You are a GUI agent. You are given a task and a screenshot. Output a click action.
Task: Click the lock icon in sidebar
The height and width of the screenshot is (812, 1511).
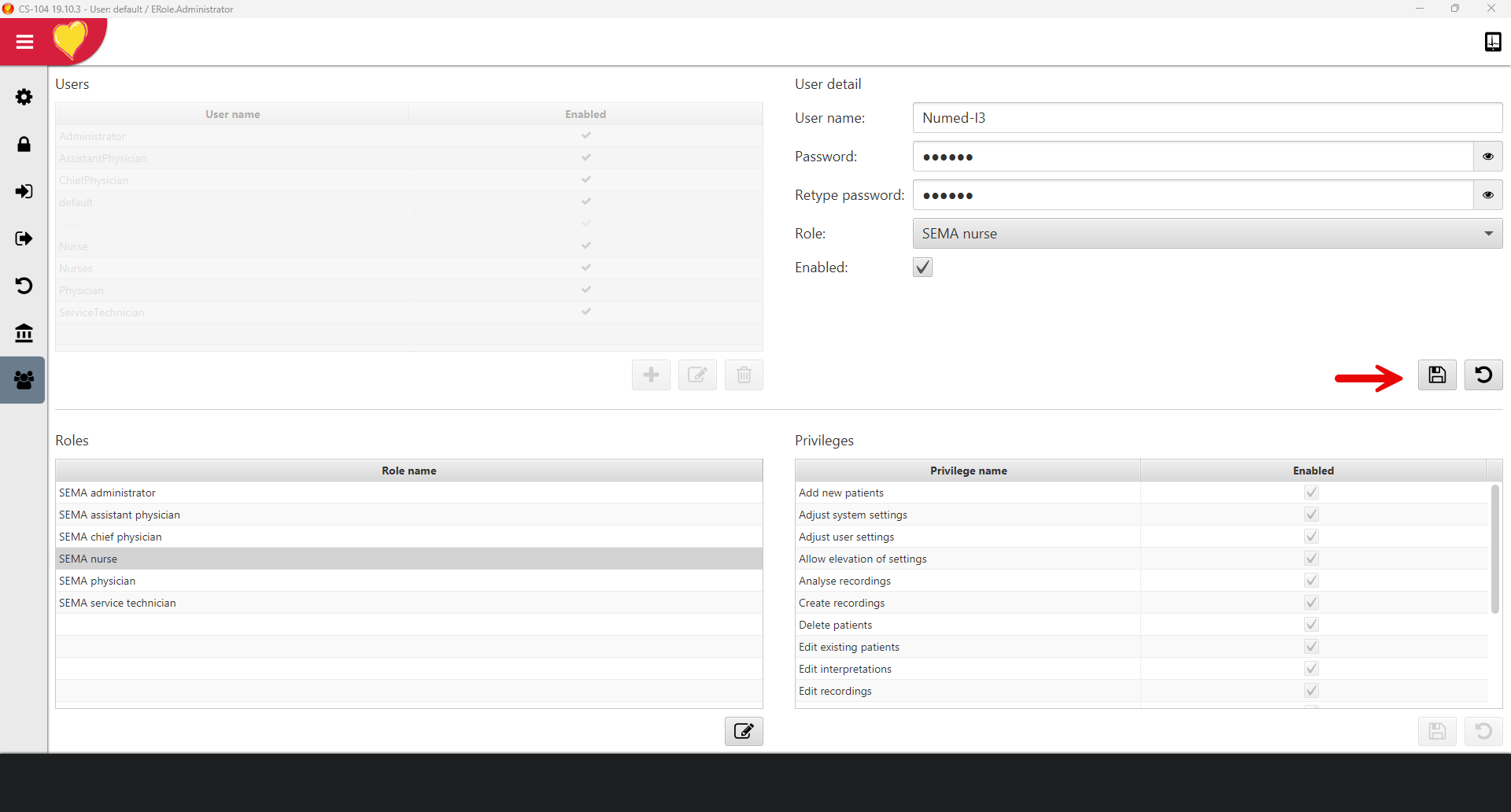tap(24, 144)
